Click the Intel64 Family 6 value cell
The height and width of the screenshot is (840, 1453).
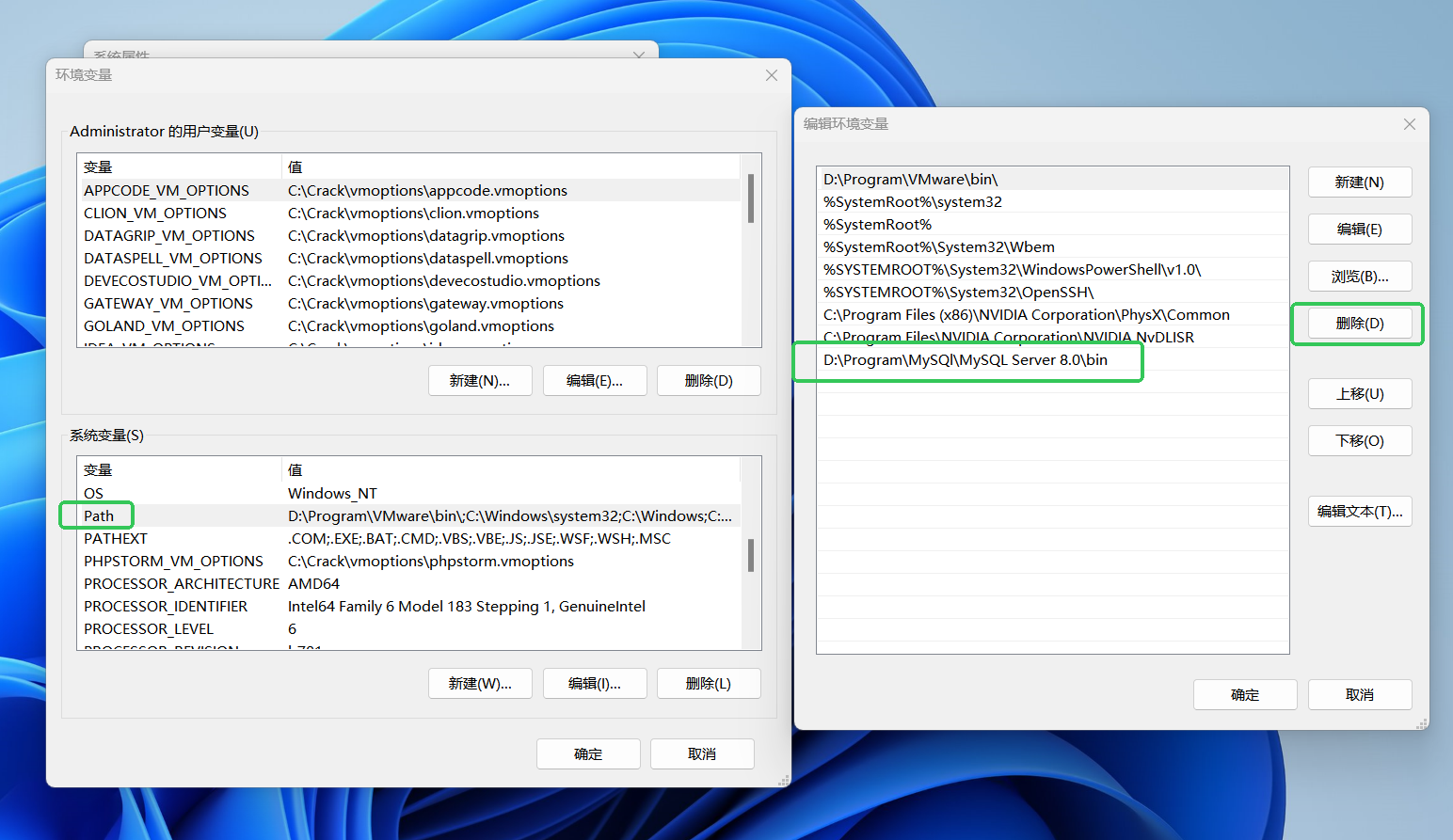tap(467, 607)
